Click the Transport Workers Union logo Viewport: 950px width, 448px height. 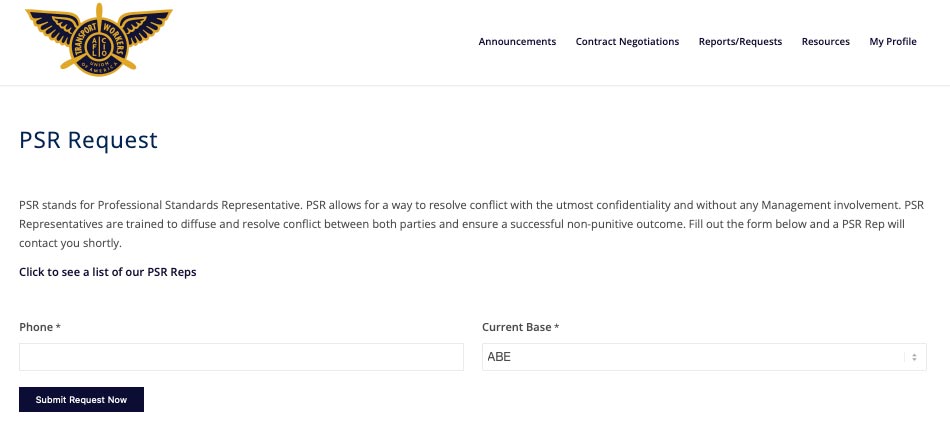(99, 40)
